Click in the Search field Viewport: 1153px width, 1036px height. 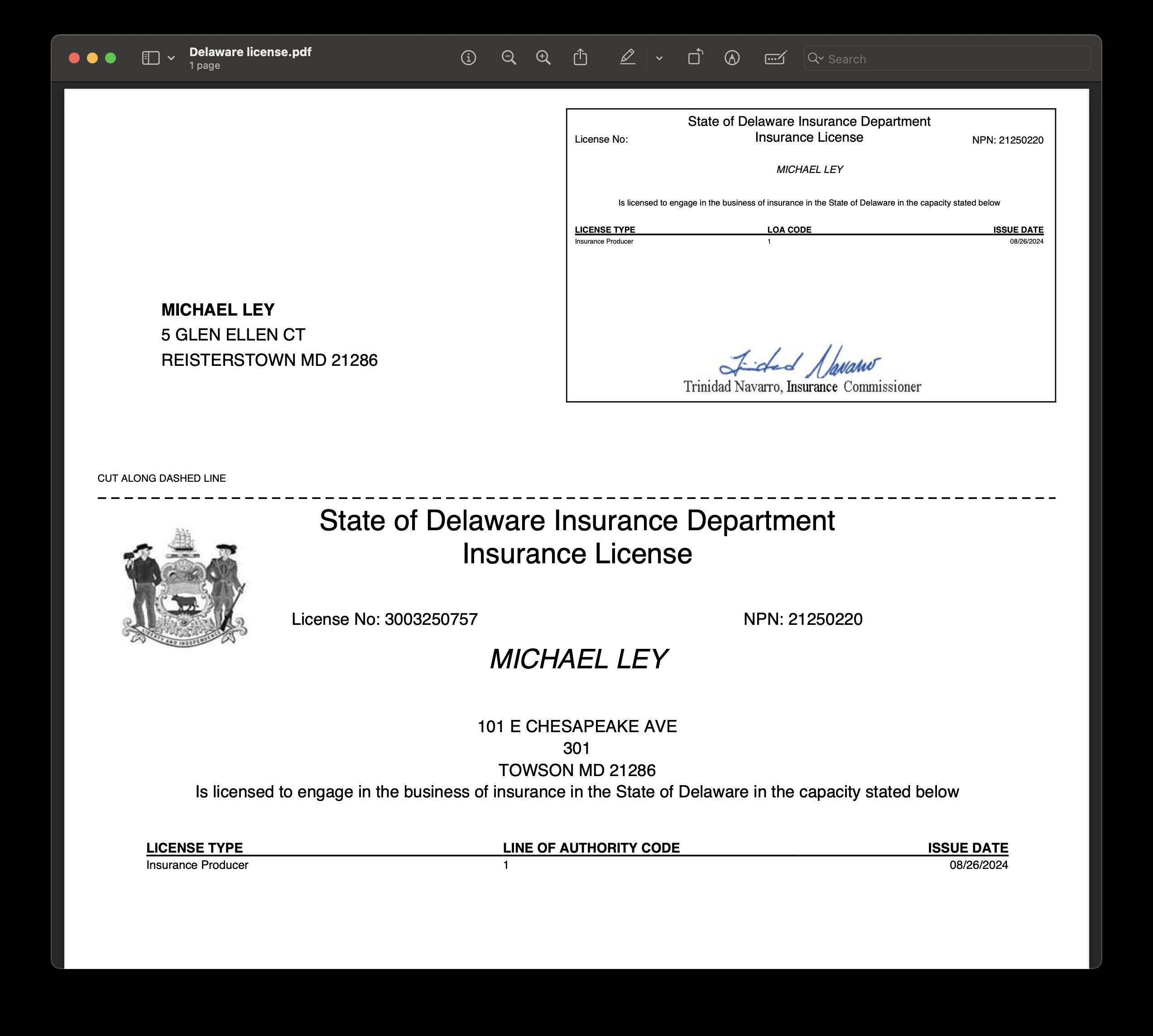[956, 58]
